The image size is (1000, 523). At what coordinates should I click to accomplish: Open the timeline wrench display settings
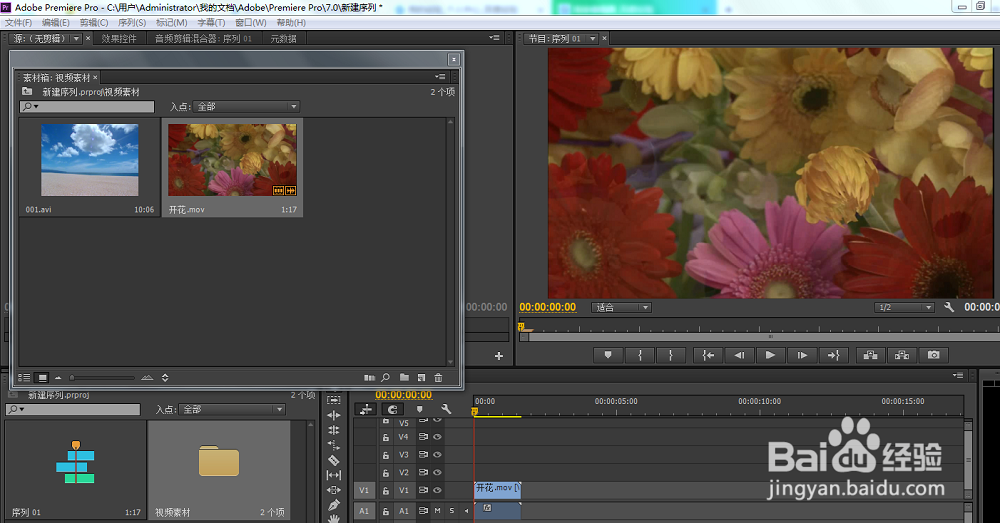pyautogui.click(x=446, y=409)
